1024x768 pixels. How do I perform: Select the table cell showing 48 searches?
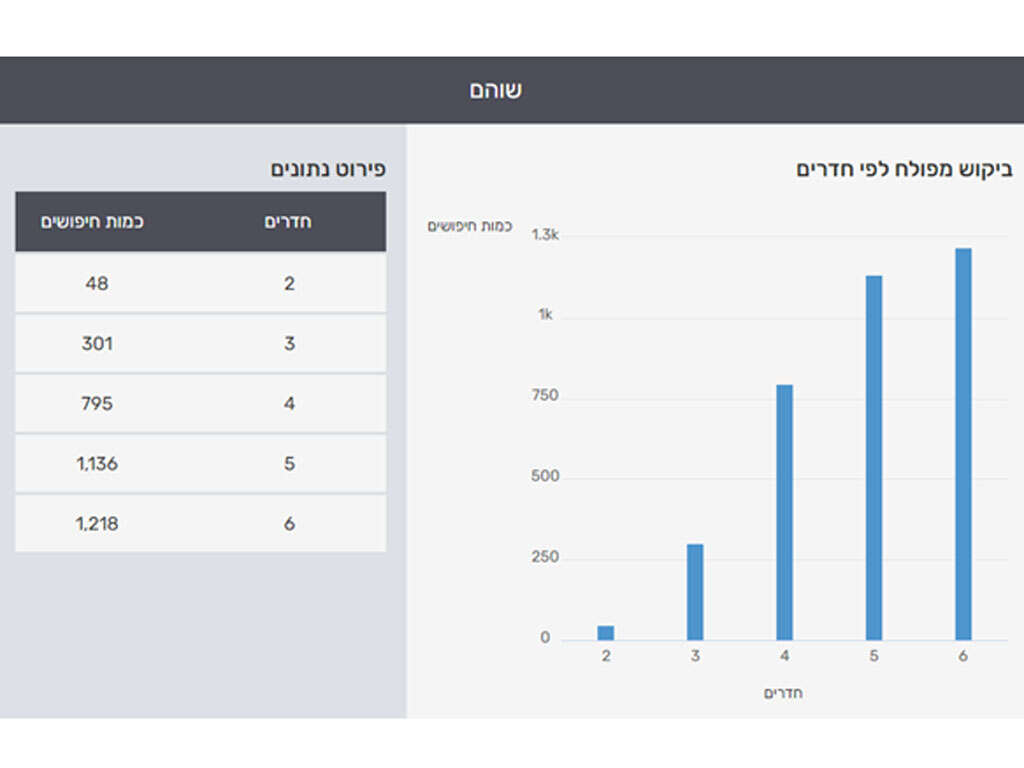[x=97, y=284]
